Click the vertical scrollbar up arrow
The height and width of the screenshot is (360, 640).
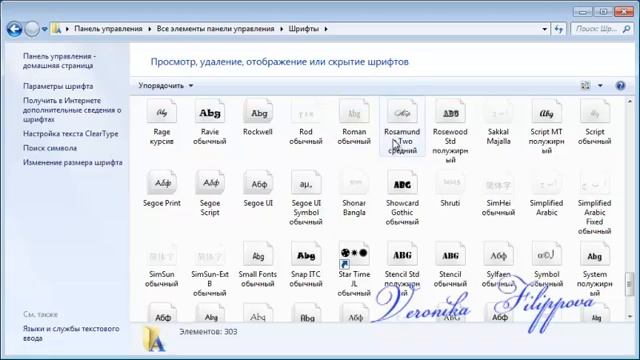point(629,101)
